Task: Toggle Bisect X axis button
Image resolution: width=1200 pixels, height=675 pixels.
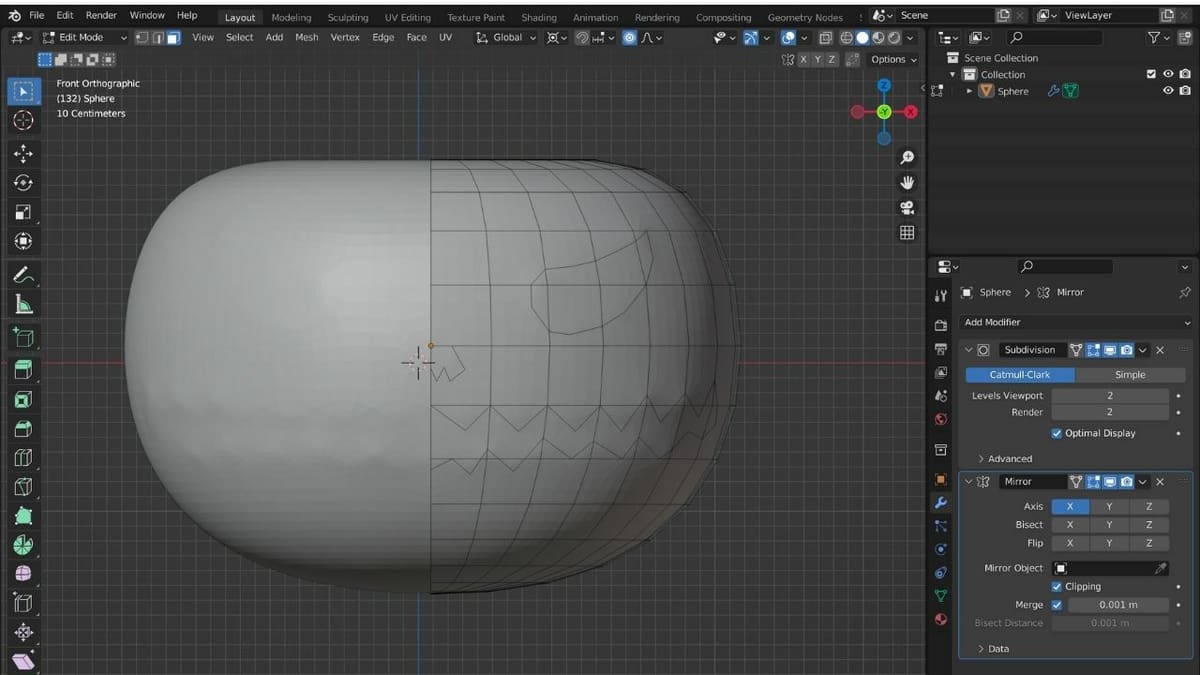Action: click(1069, 525)
